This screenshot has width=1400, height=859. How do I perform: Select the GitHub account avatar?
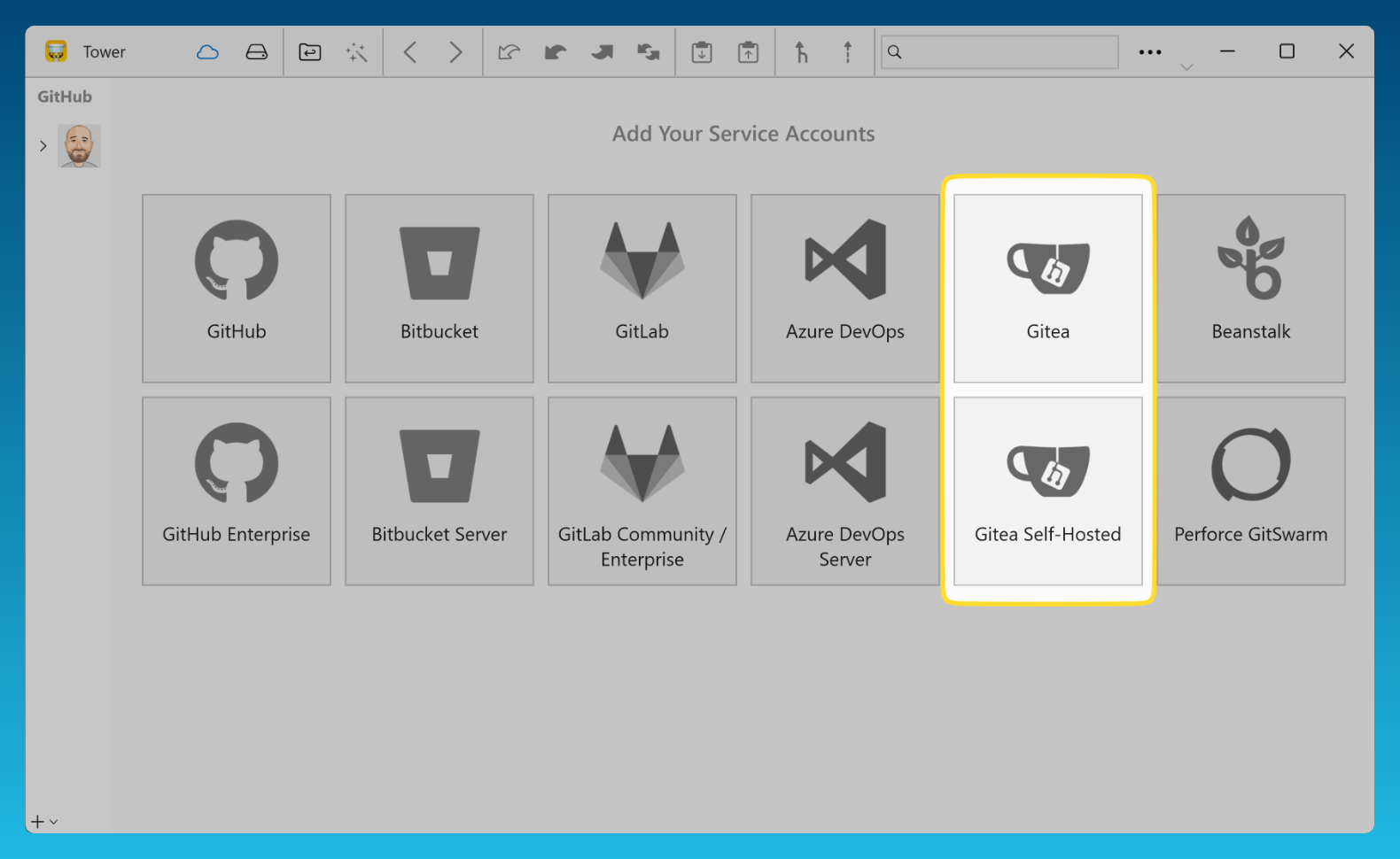(x=80, y=146)
